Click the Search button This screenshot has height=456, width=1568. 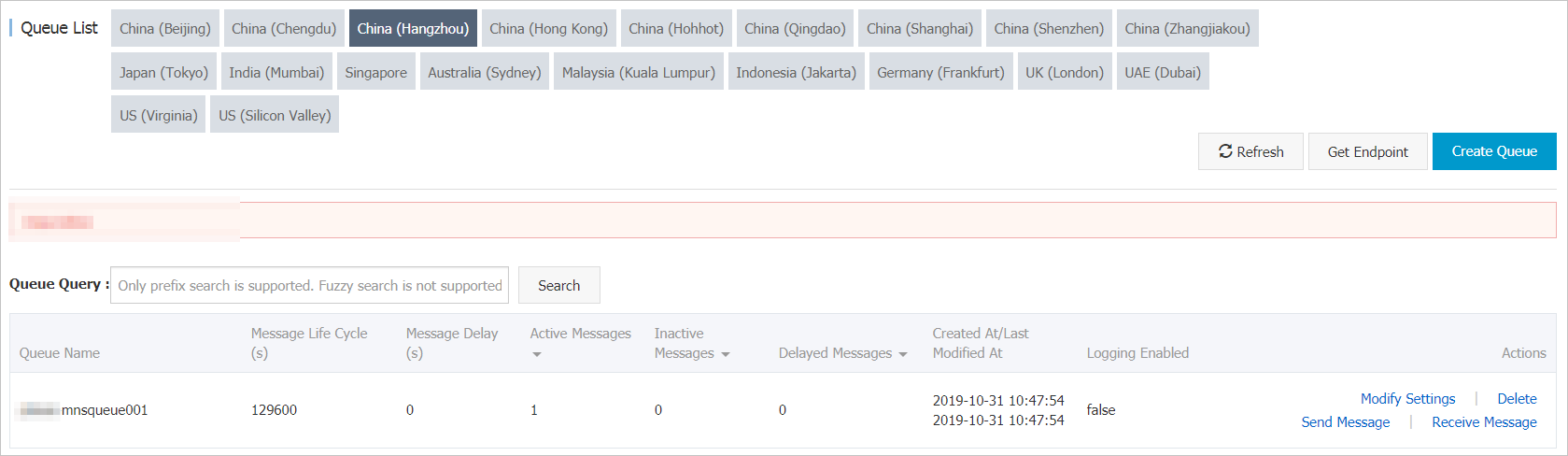pyautogui.click(x=558, y=285)
